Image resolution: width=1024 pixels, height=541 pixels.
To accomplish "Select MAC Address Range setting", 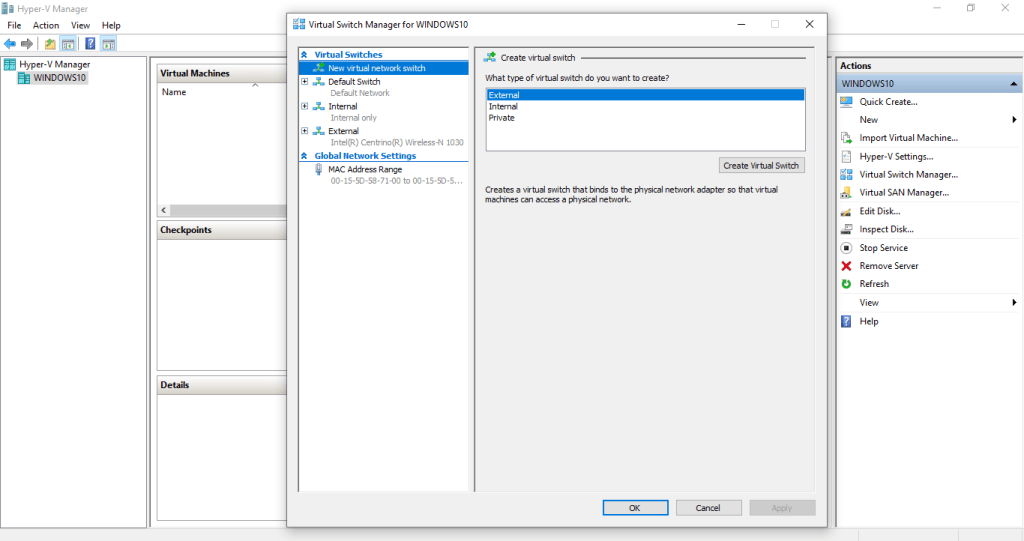I will coord(364,169).
